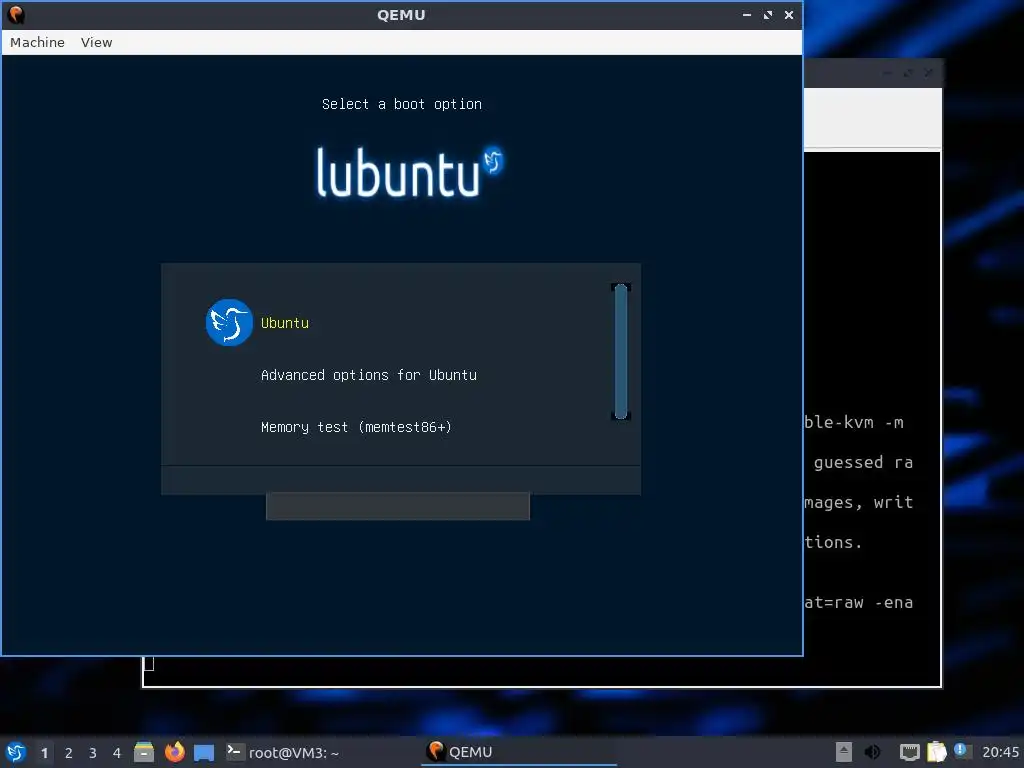This screenshot has width=1024, height=768.
Task: Open the Machine menu in QEMU
Action: coord(37,42)
